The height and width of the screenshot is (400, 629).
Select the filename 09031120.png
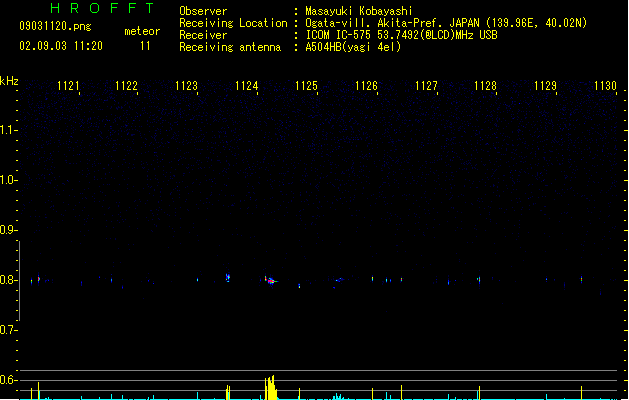click(55, 26)
